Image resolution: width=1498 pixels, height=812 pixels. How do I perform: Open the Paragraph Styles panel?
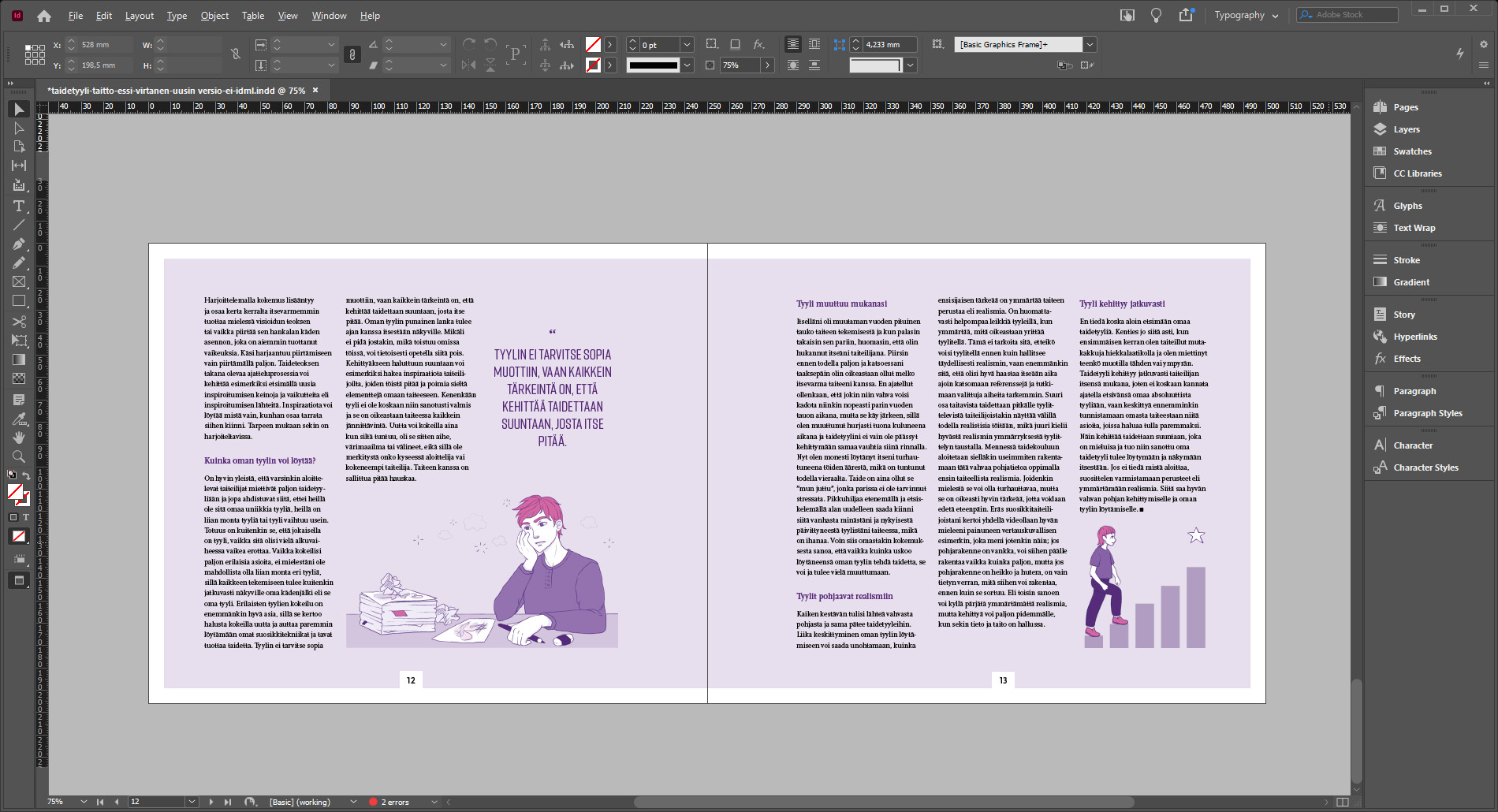(1427, 413)
